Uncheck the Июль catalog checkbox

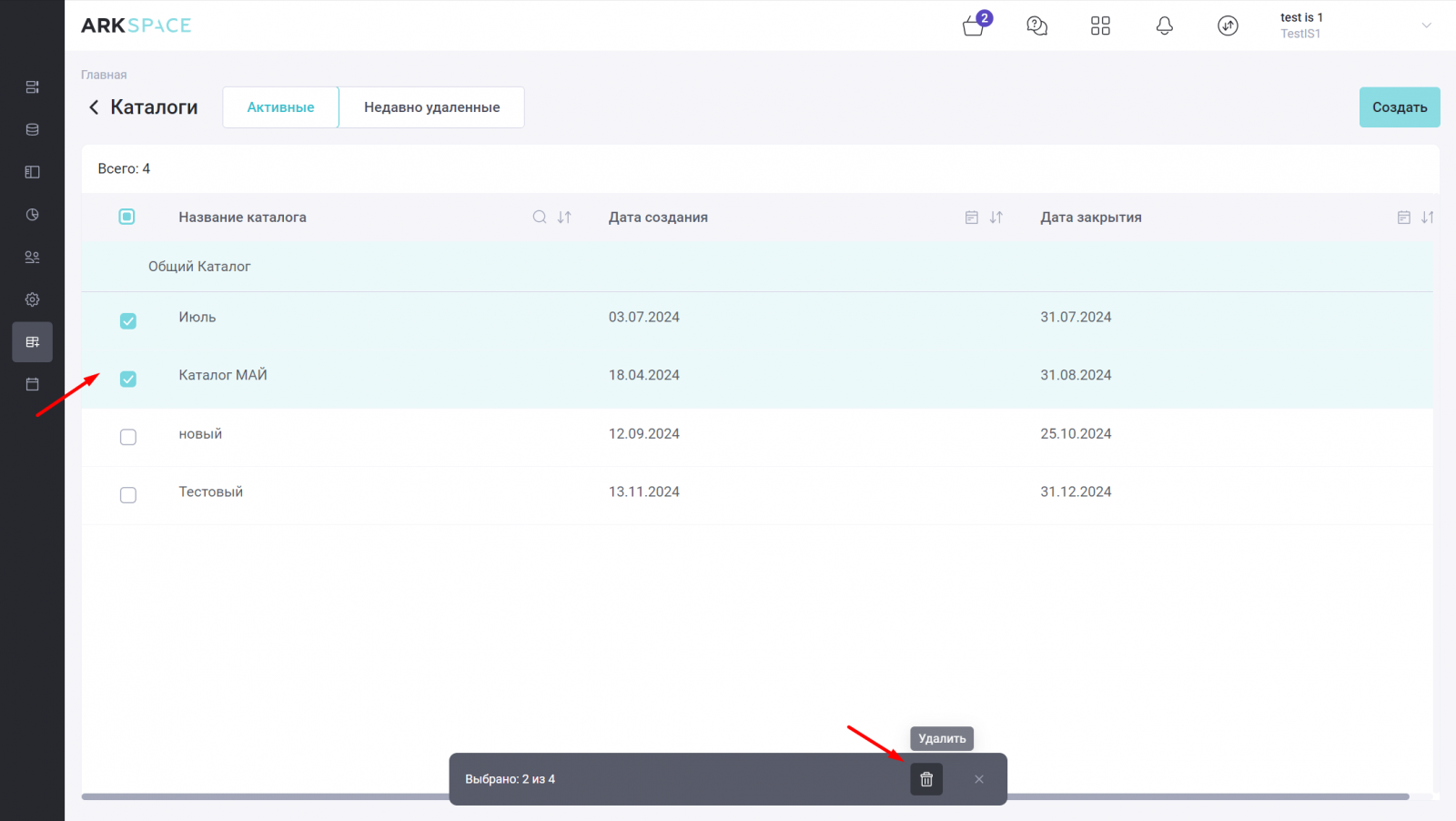point(128,321)
